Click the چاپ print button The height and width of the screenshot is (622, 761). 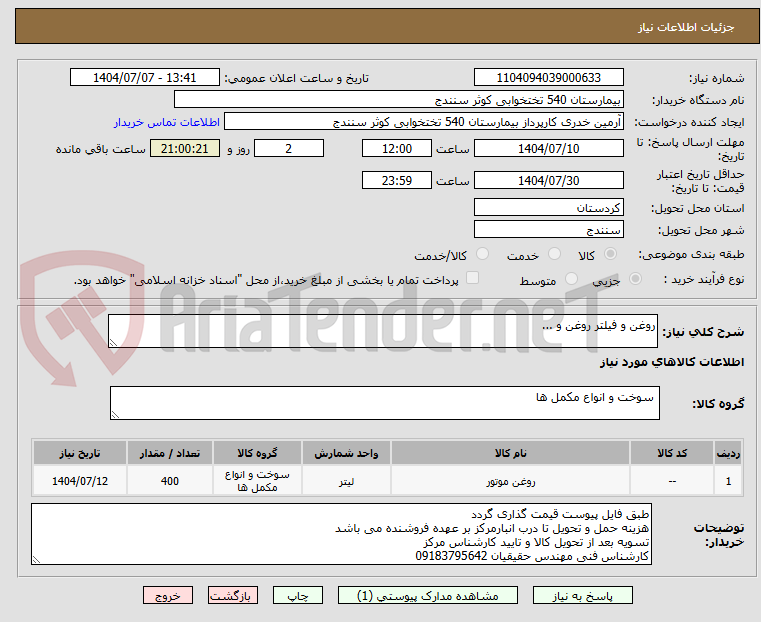(298, 595)
